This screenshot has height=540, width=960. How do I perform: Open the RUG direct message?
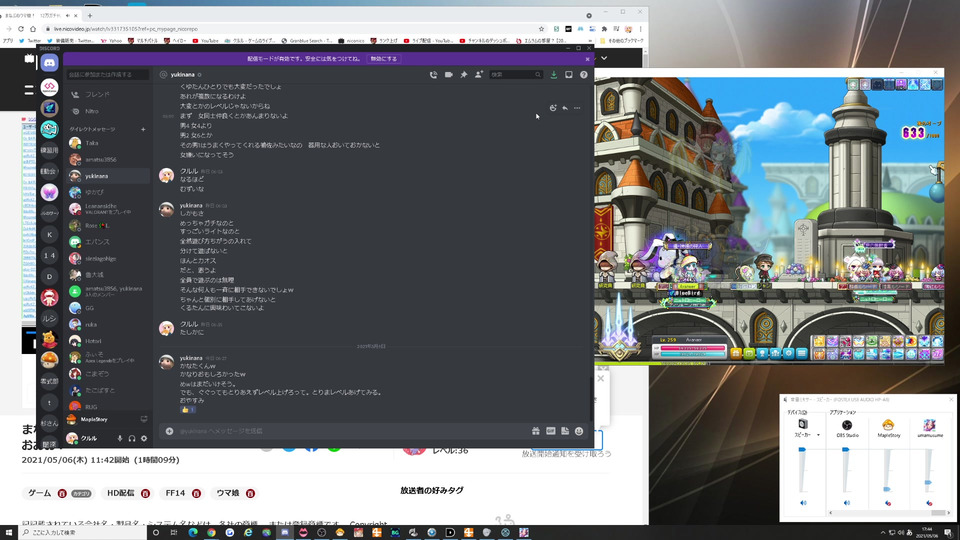click(108, 407)
